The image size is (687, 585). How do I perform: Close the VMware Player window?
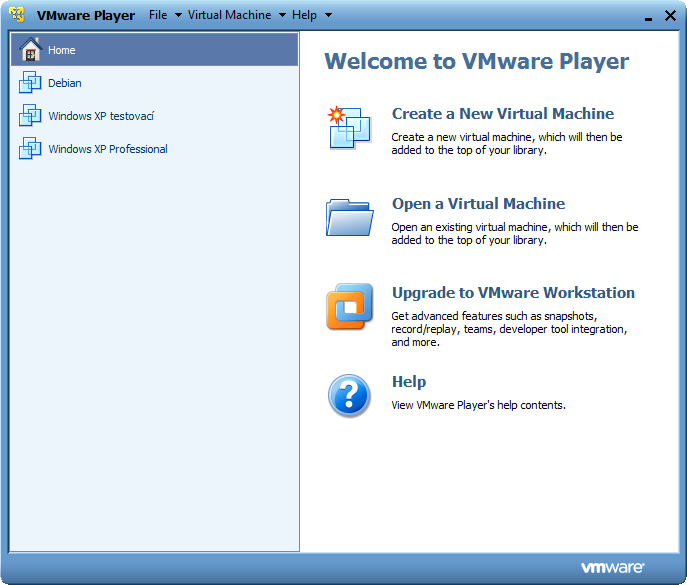click(670, 15)
